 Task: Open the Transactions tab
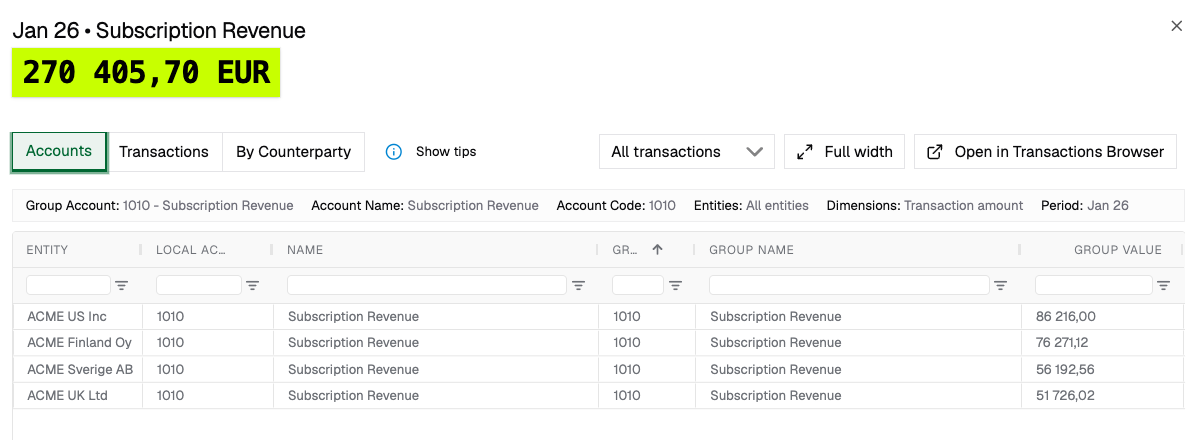tap(164, 152)
